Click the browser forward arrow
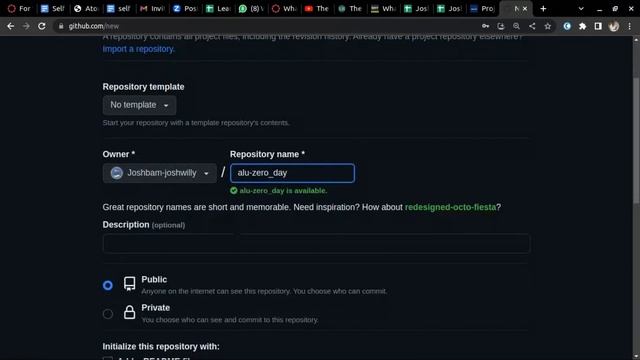Screen dimensions: 640x360 pos(26,26)
